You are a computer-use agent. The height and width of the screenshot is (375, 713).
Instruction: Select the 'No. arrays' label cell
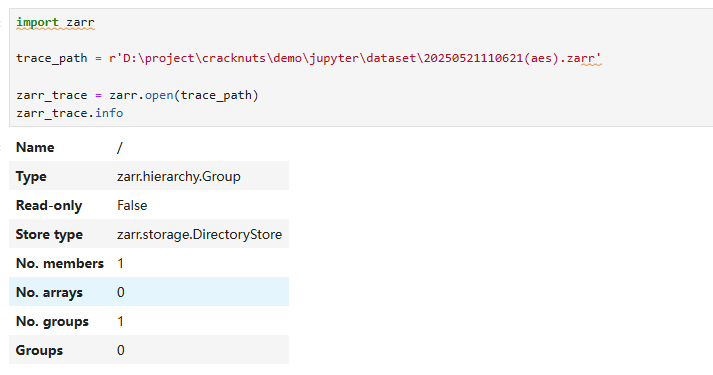point(49,292)
